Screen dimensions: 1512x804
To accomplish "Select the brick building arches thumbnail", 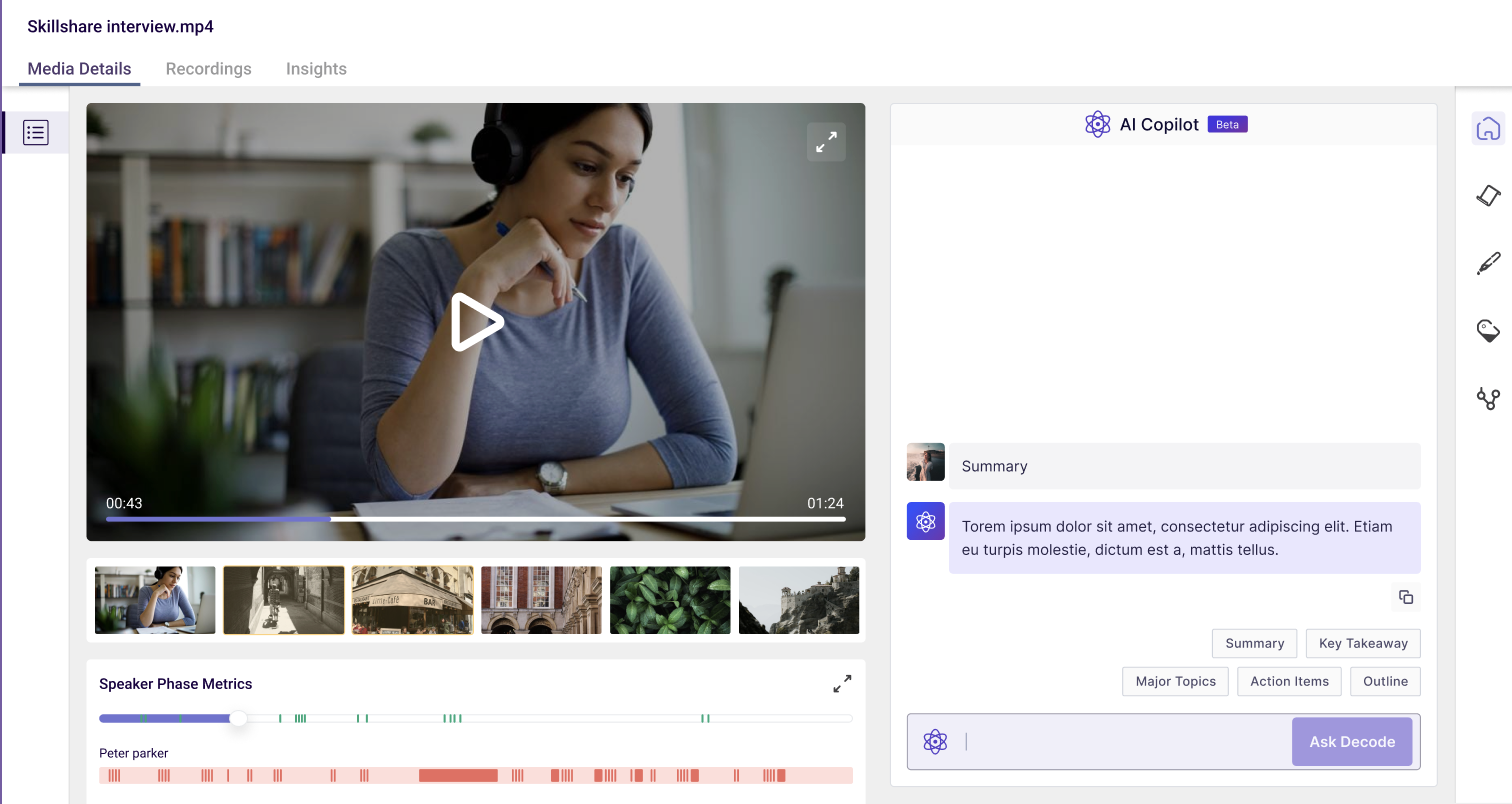I will (x=541, y=600).
